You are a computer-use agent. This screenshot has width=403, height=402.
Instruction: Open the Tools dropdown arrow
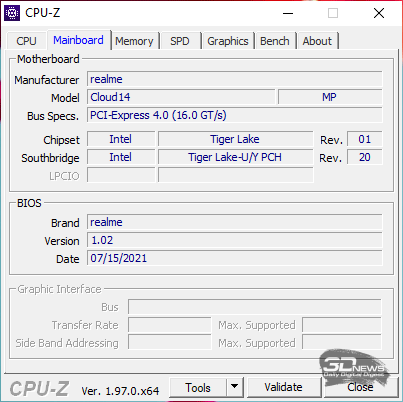click(235, 387)
